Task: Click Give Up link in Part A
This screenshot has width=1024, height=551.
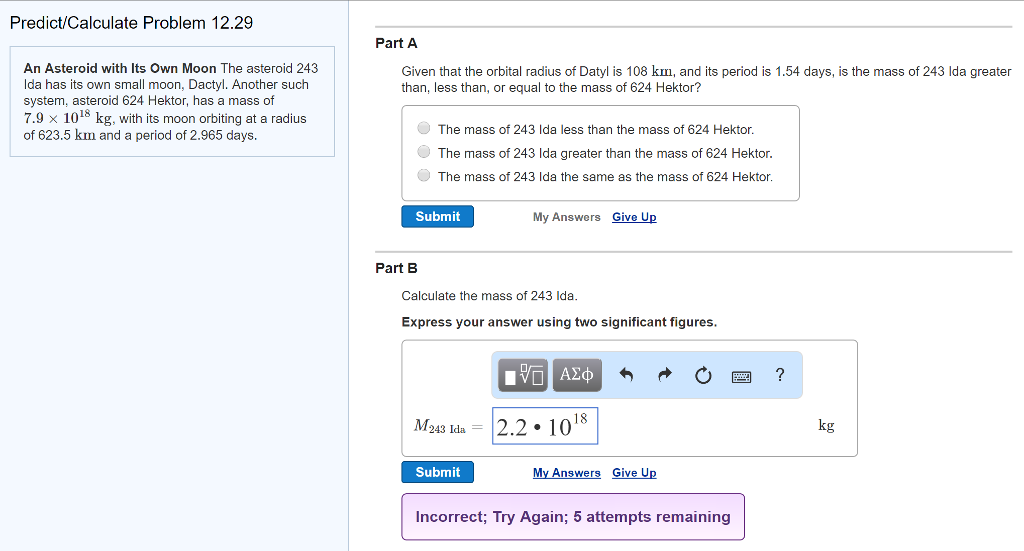Action: (x=634, y=217)
